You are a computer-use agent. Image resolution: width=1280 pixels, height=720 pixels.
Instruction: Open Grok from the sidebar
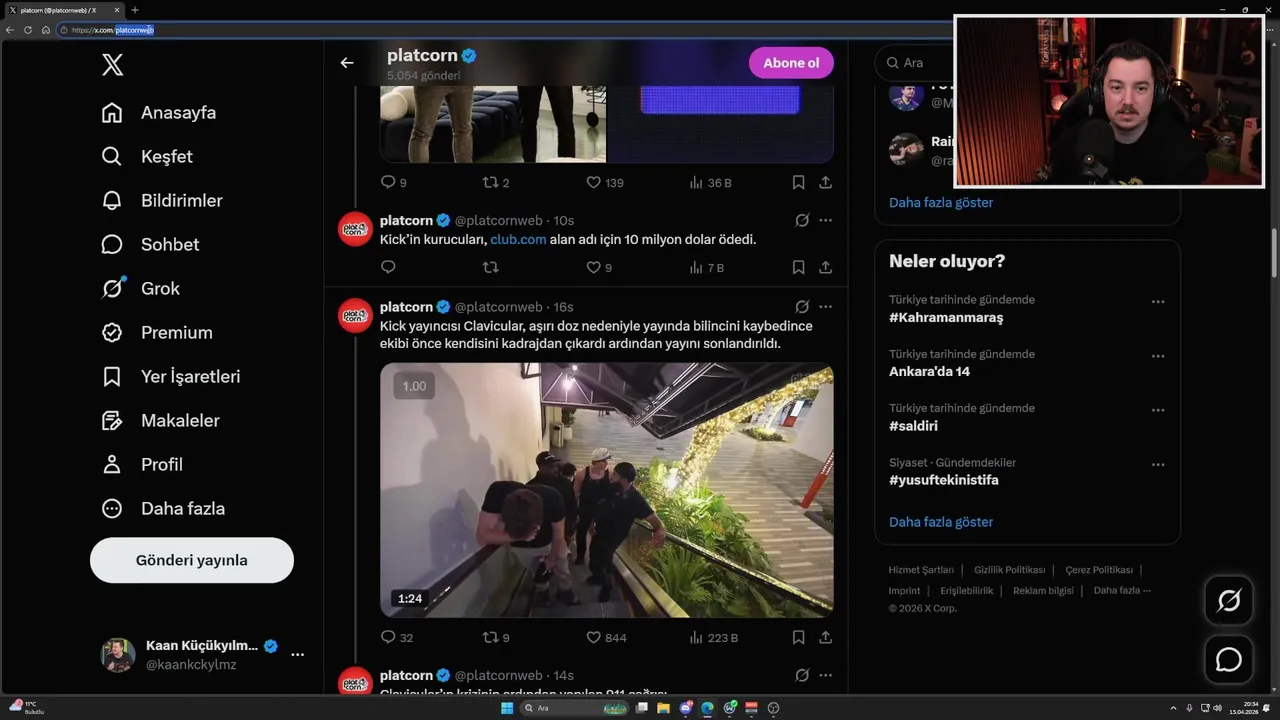pyautogui.click(x=141, y=289)
